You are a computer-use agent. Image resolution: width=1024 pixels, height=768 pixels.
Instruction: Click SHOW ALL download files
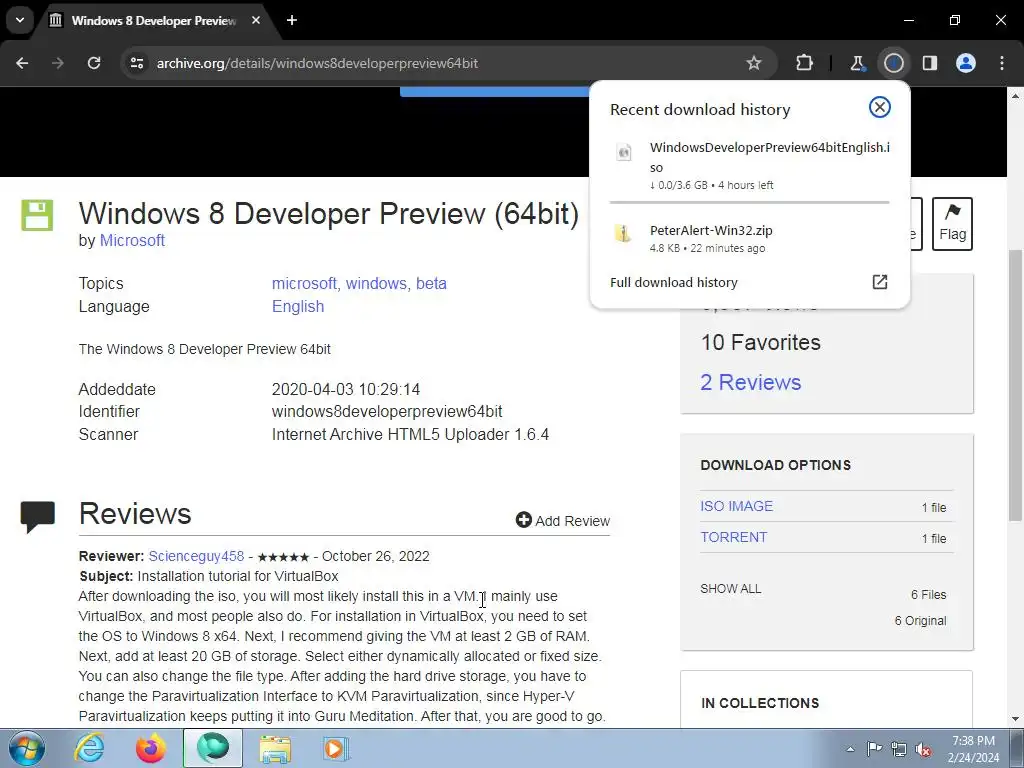(730, 588)
